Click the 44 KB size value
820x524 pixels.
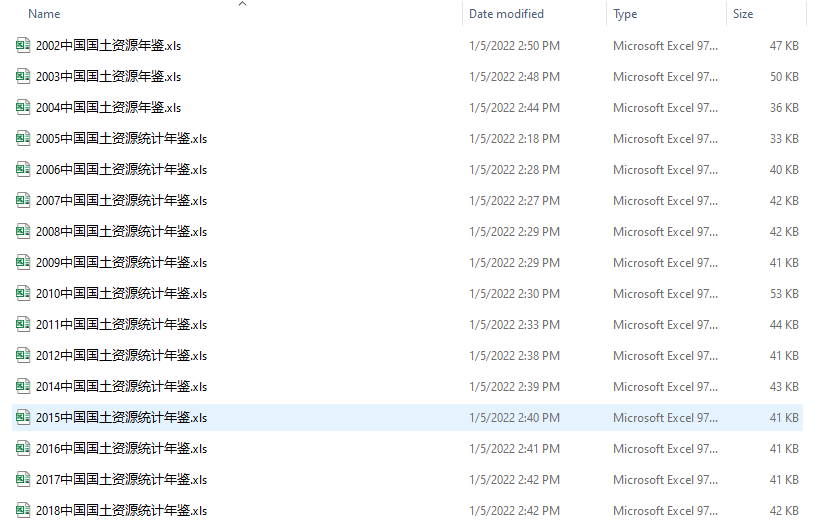tap(784, 324)
